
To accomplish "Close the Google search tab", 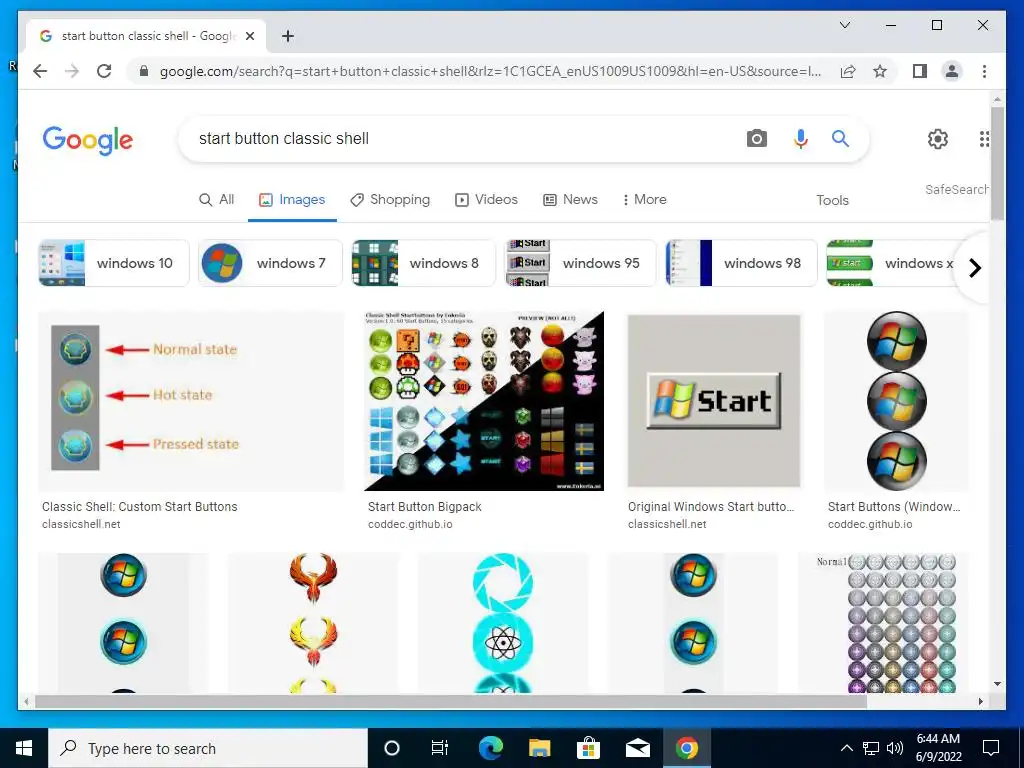I will [249, 36].
